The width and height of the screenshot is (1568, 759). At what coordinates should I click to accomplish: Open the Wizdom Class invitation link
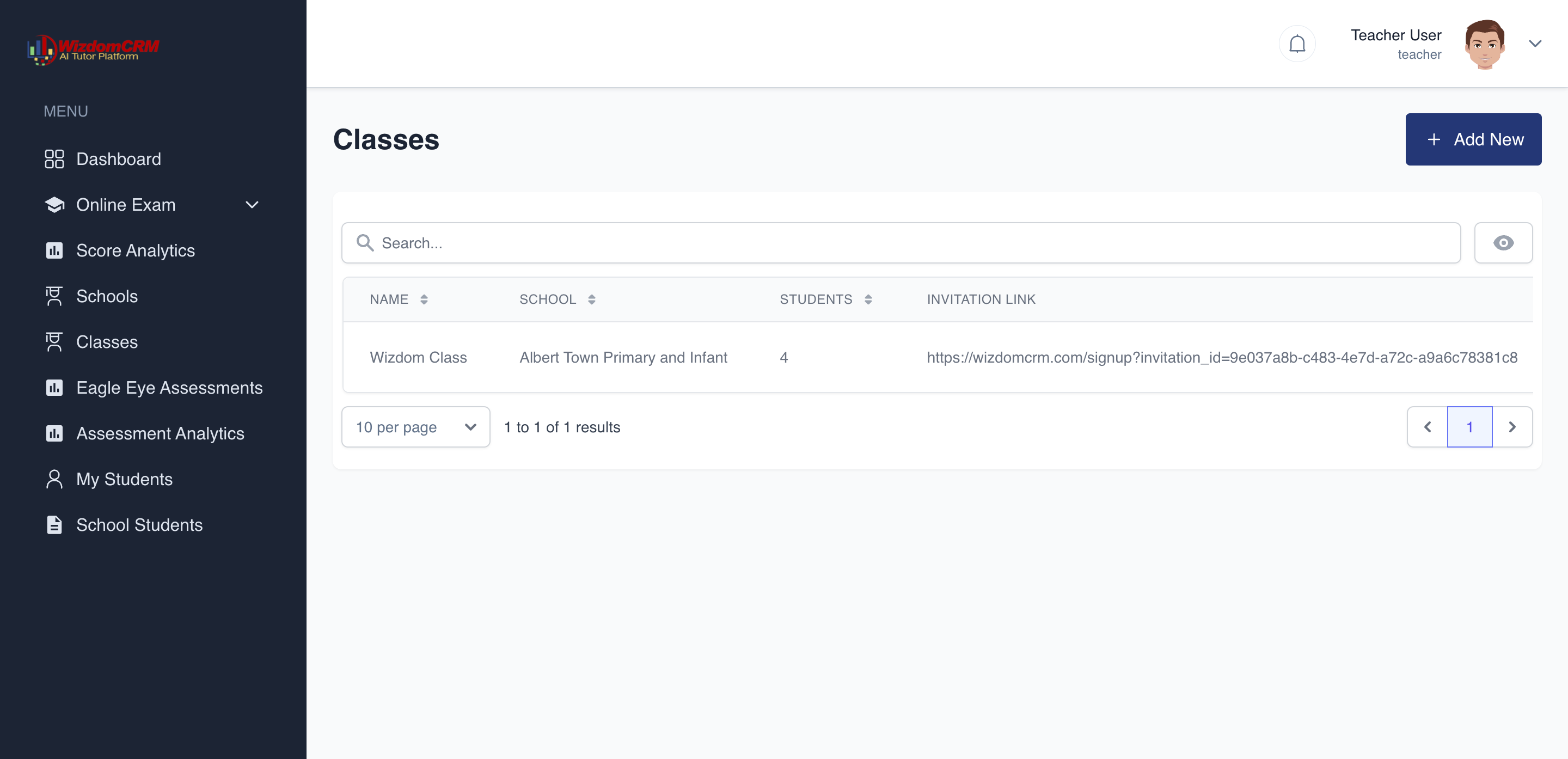(x=1221, y=357)
